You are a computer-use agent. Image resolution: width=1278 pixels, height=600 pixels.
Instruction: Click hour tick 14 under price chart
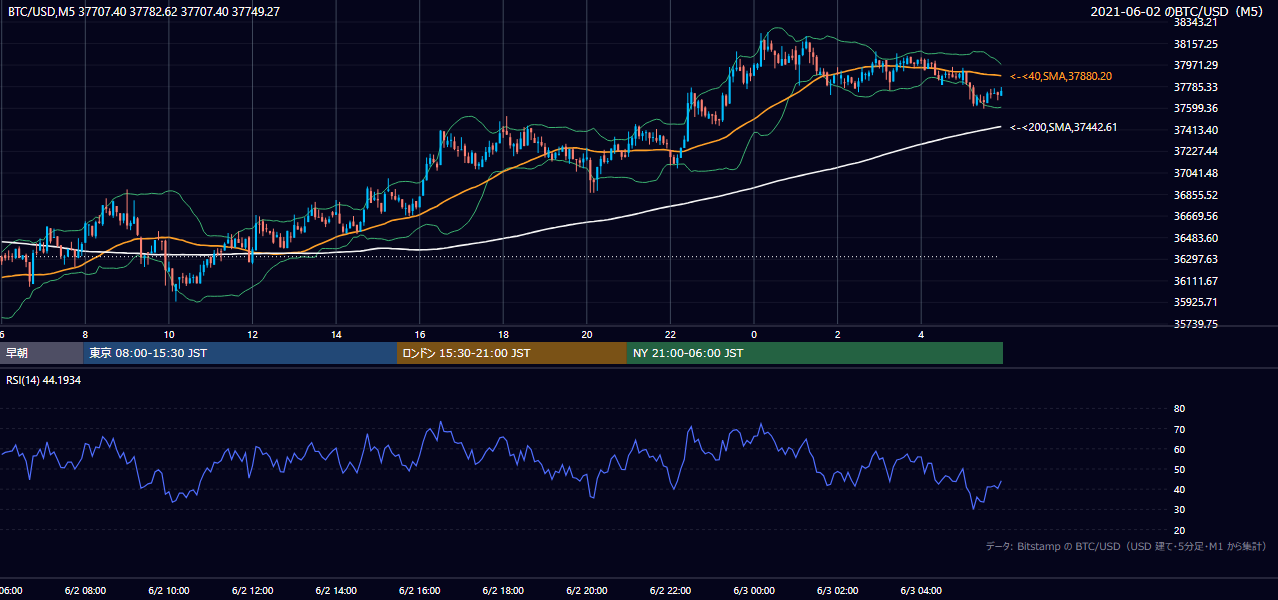(x=336, y=335)
